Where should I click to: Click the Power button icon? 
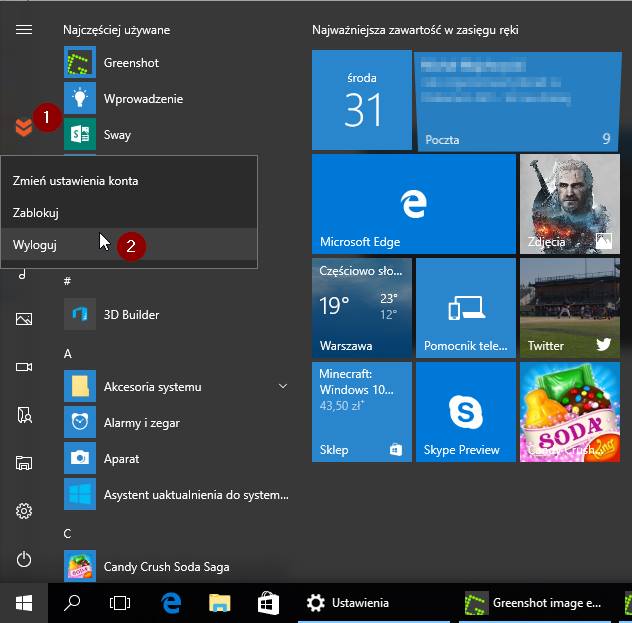click(24, 559)
